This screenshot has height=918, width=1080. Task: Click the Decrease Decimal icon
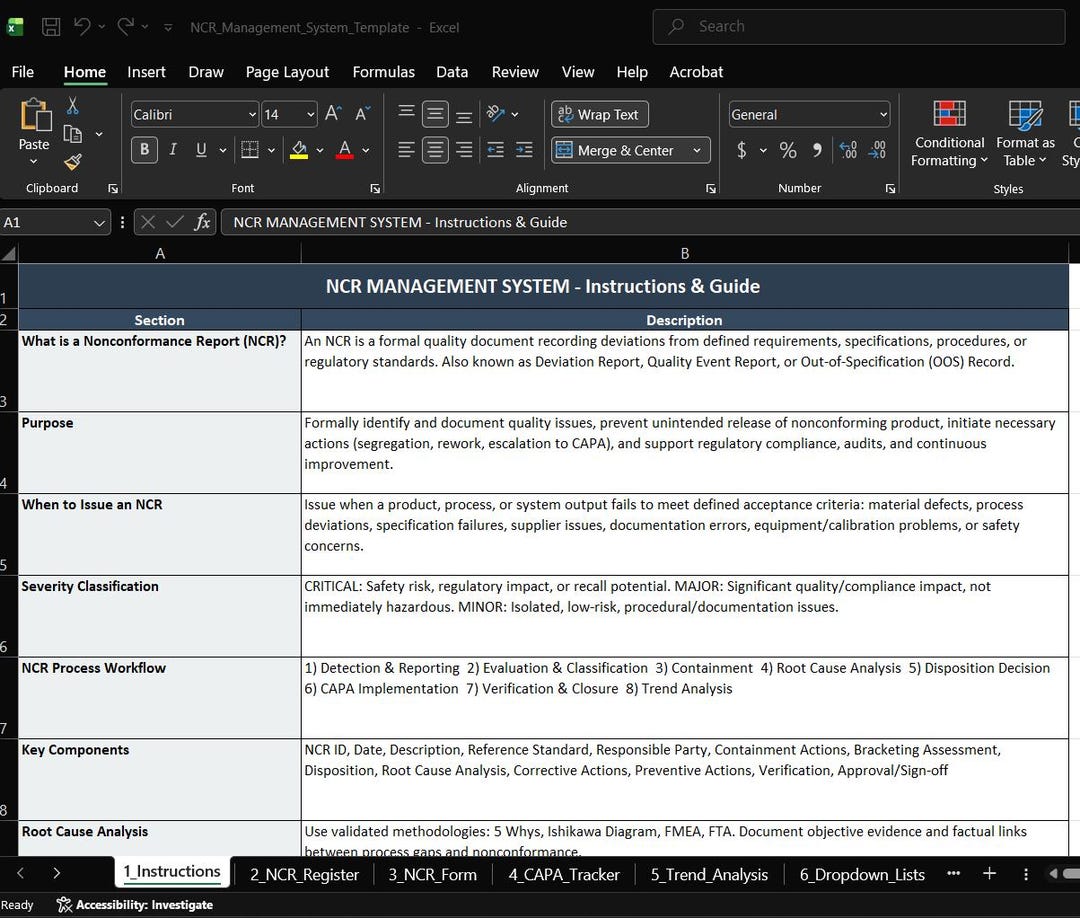coord(878,149)
